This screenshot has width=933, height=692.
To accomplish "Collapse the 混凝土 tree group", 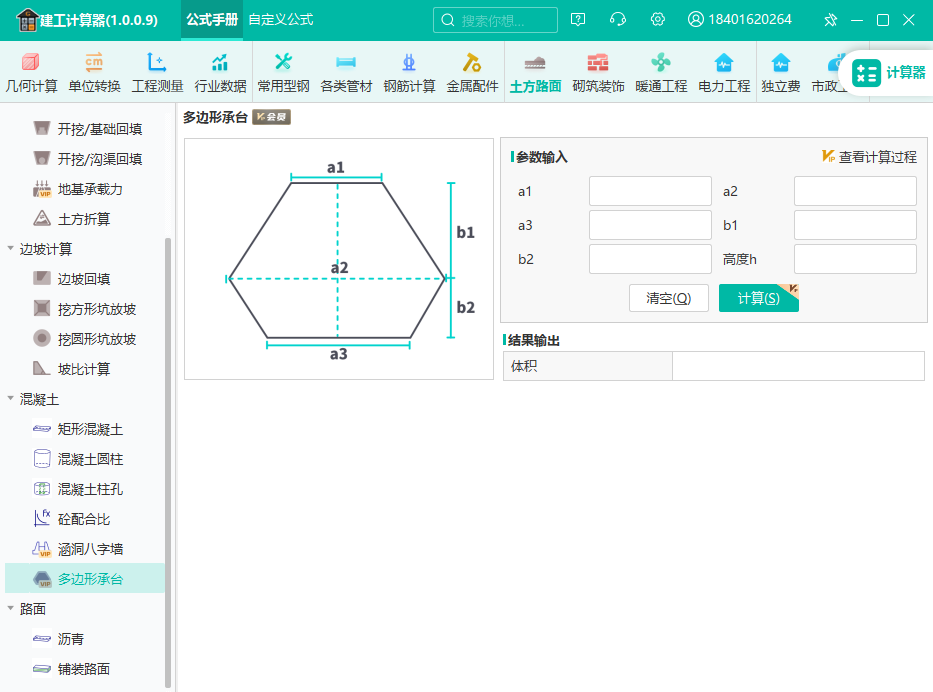I will (x=10, y=398).
